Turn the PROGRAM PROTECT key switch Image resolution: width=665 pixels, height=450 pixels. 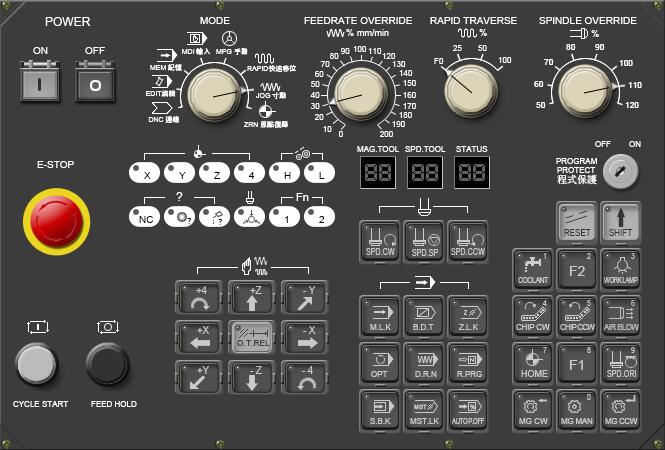(621, 171)
